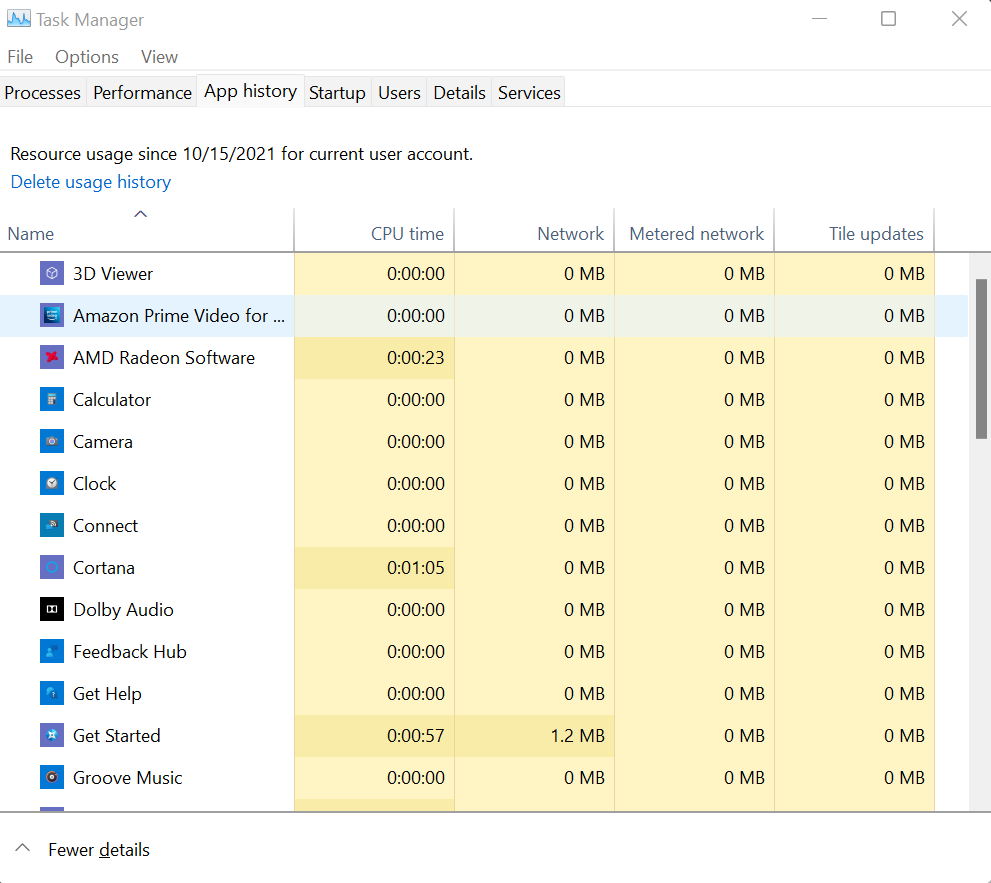Click the Amazon Prime Video app icon
Viewport: 991px width, 883px height.
coord(52,315)
